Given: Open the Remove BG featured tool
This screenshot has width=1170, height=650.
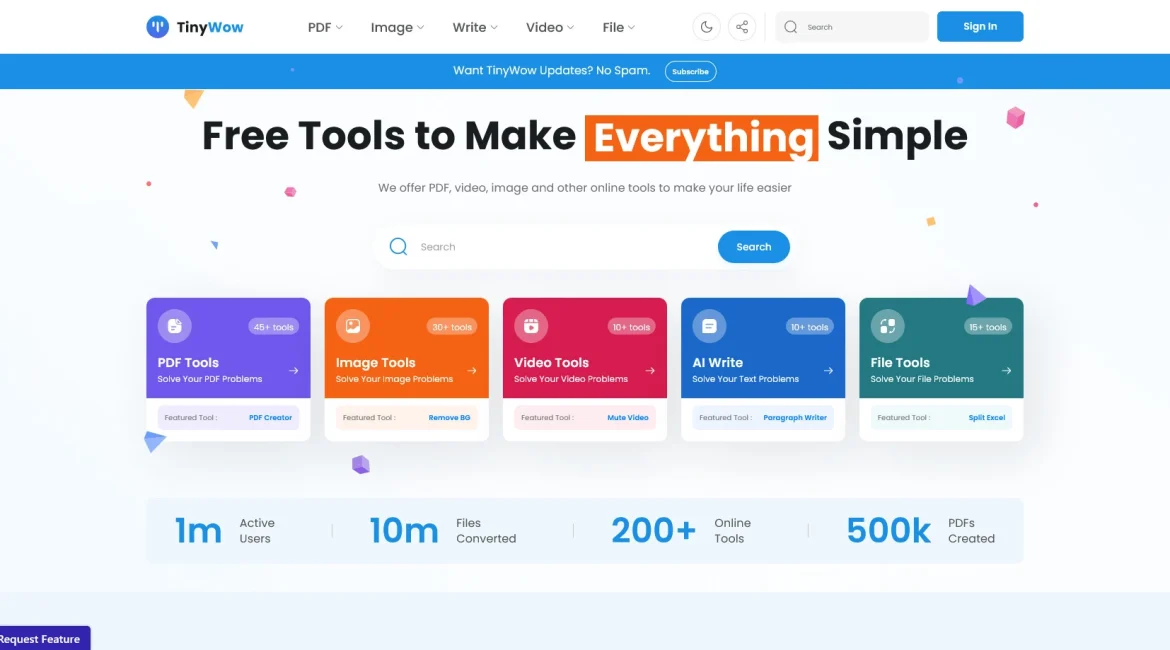Looking at the screenshot, I should point(449,418).
